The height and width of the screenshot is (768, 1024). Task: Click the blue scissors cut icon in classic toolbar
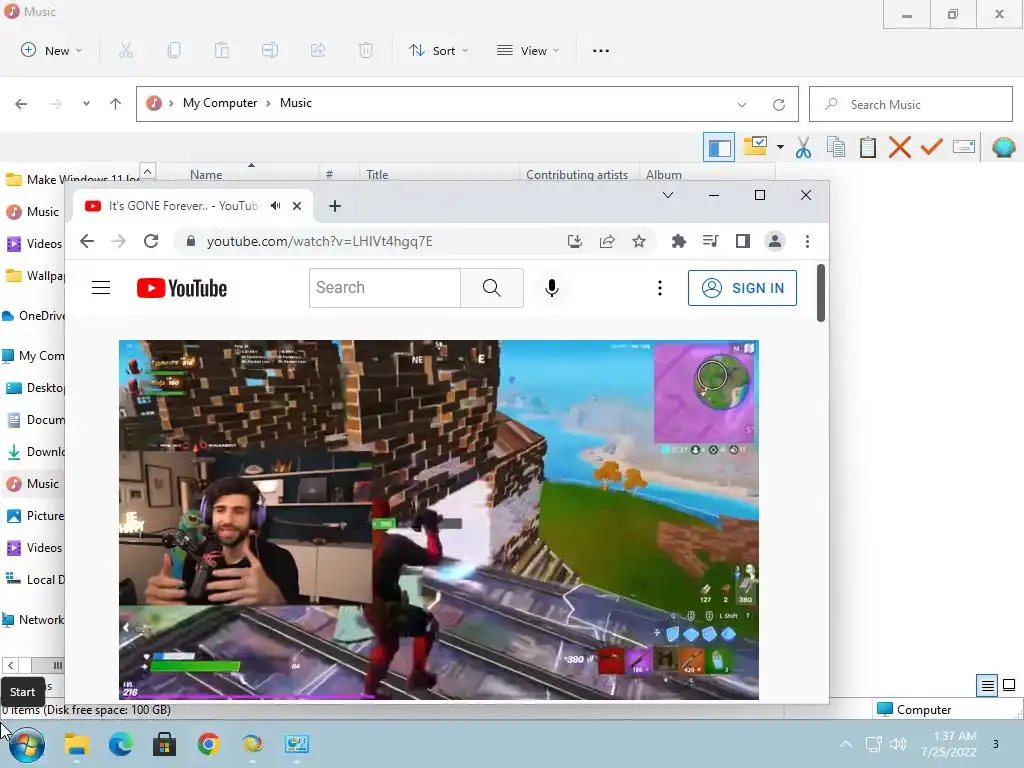(803, 147)
